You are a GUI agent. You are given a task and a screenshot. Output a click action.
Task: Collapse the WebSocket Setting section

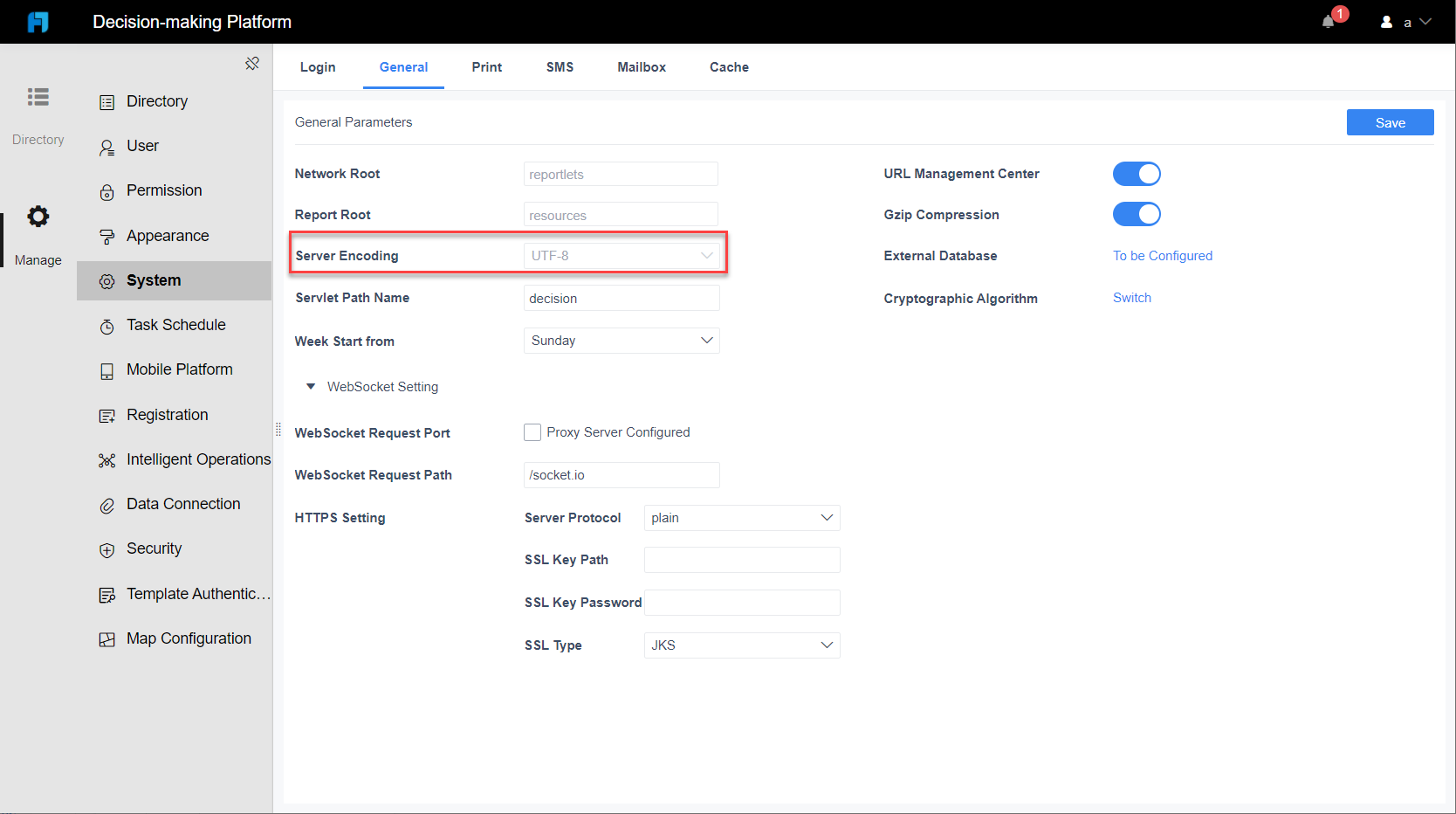click(311, 386)
